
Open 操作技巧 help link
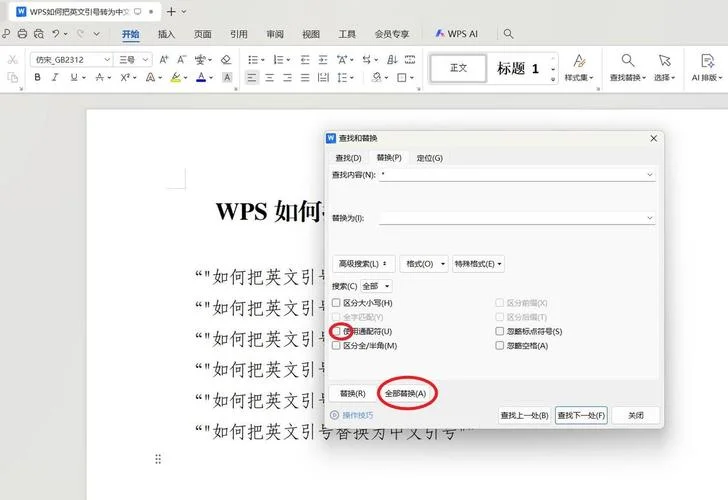351,415
